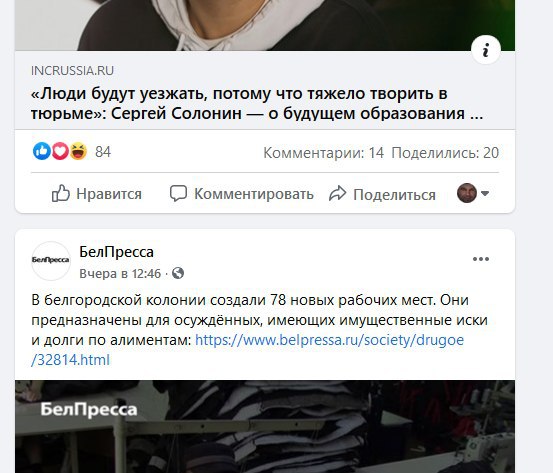Click the laughing Haha reaction icon
Screen dimensions: 553x473
[78, 151]
